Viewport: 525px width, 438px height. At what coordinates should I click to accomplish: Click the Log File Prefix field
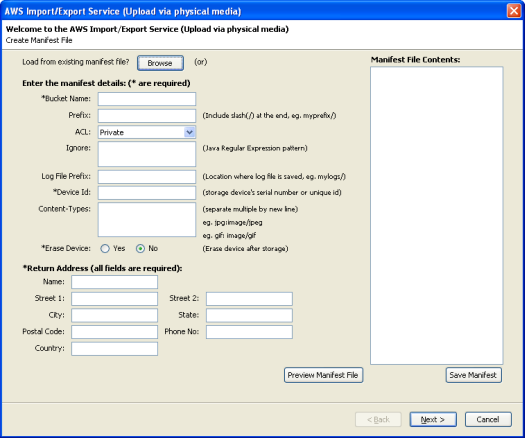click(x=147, y=176)
